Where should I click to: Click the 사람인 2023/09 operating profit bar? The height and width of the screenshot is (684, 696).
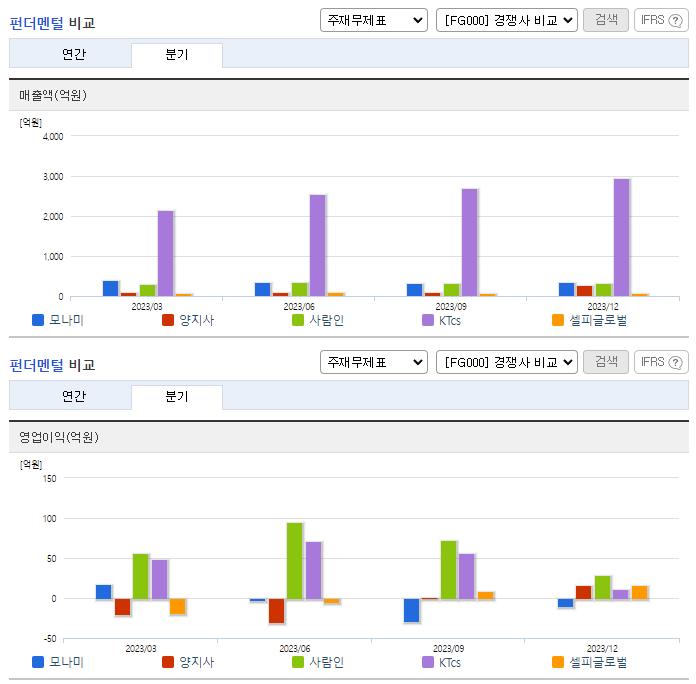point(448,570)
